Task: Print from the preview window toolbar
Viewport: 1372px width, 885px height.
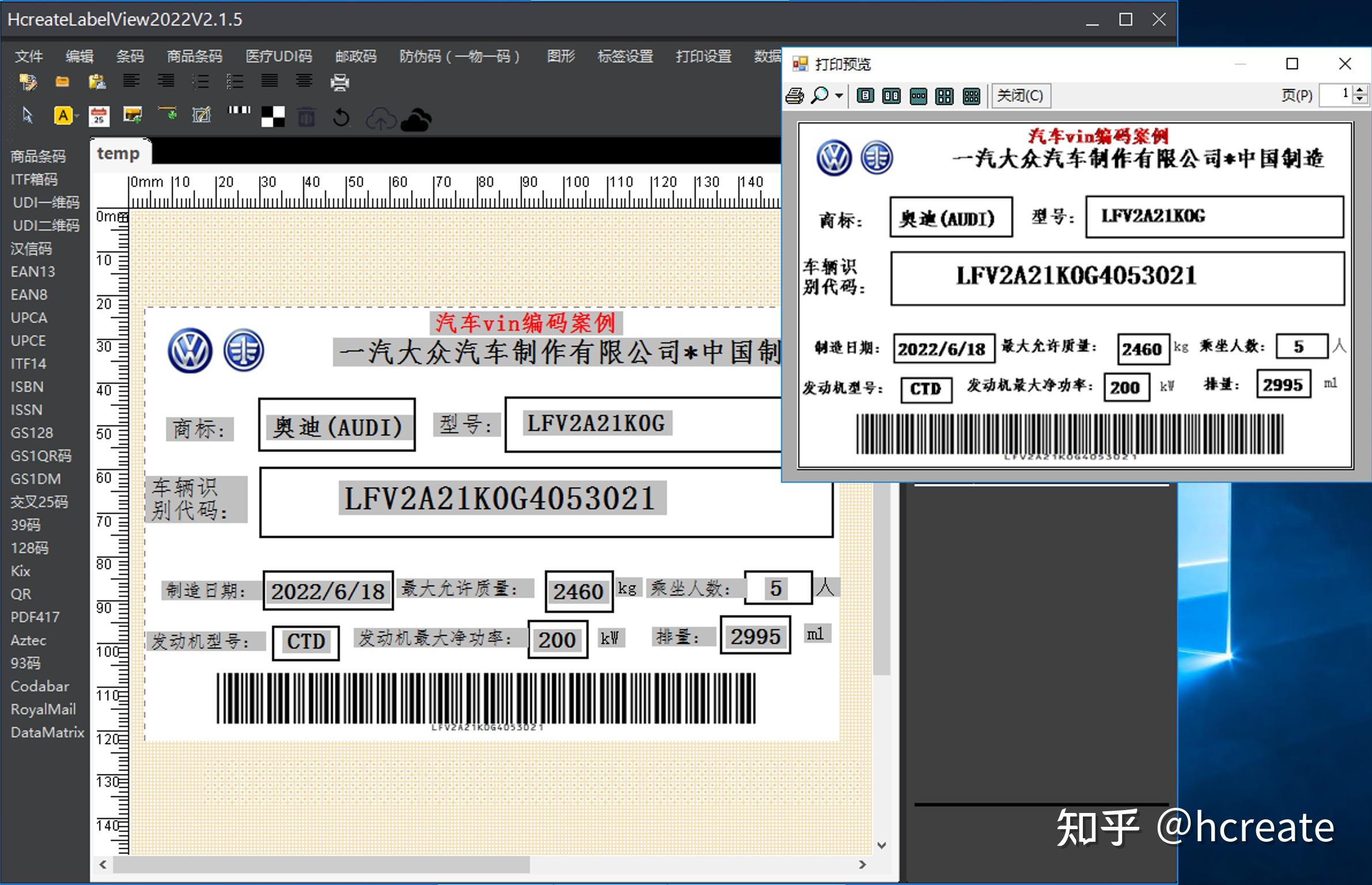Action: (795, 96)
